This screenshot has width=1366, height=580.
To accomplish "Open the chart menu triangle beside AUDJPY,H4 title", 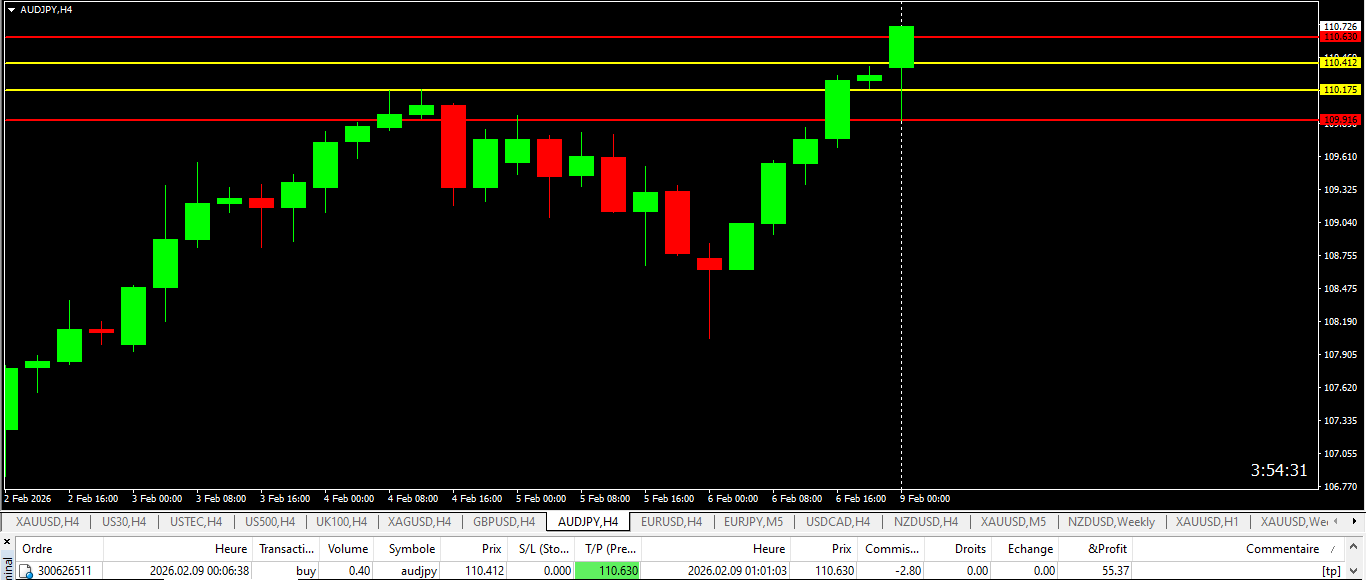I will click(11, 9).
